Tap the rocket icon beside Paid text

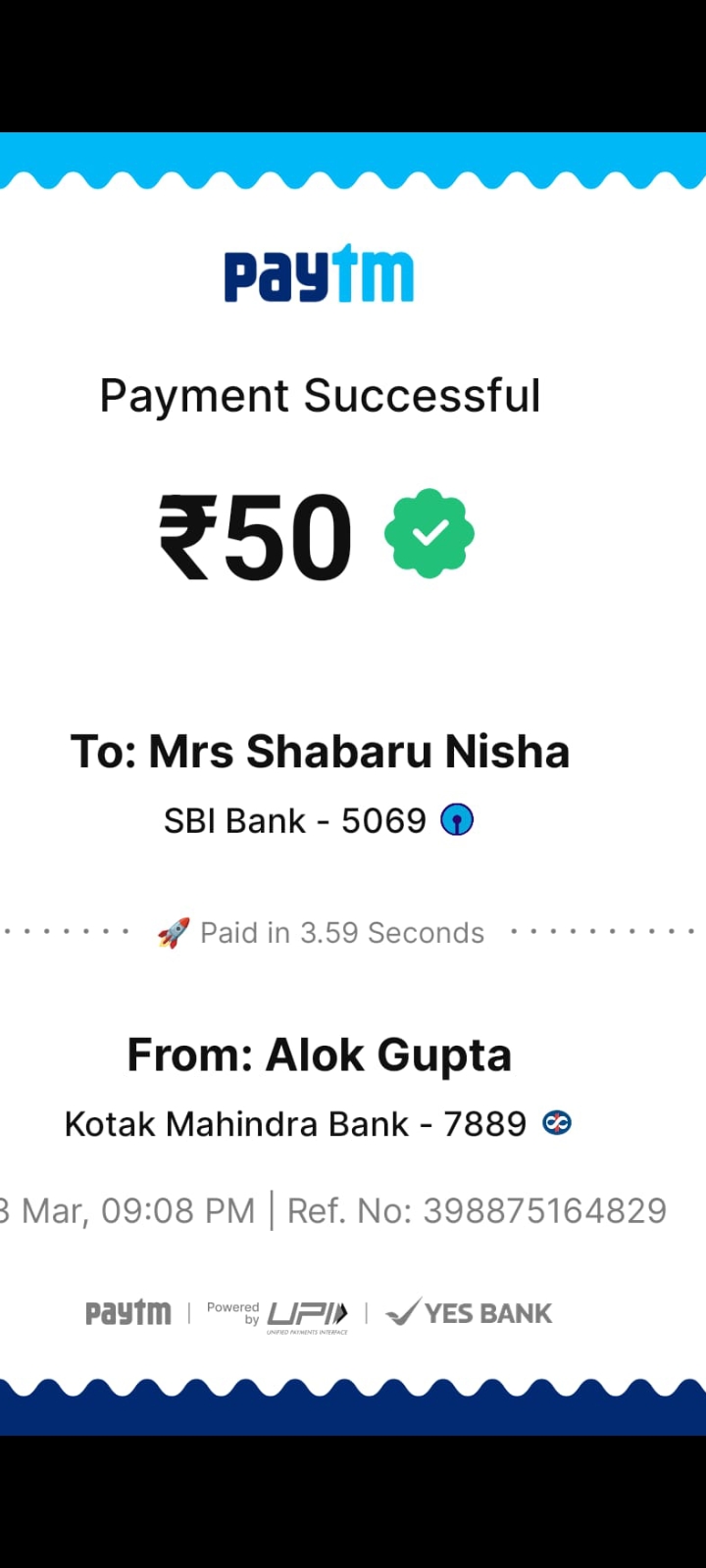174,933
